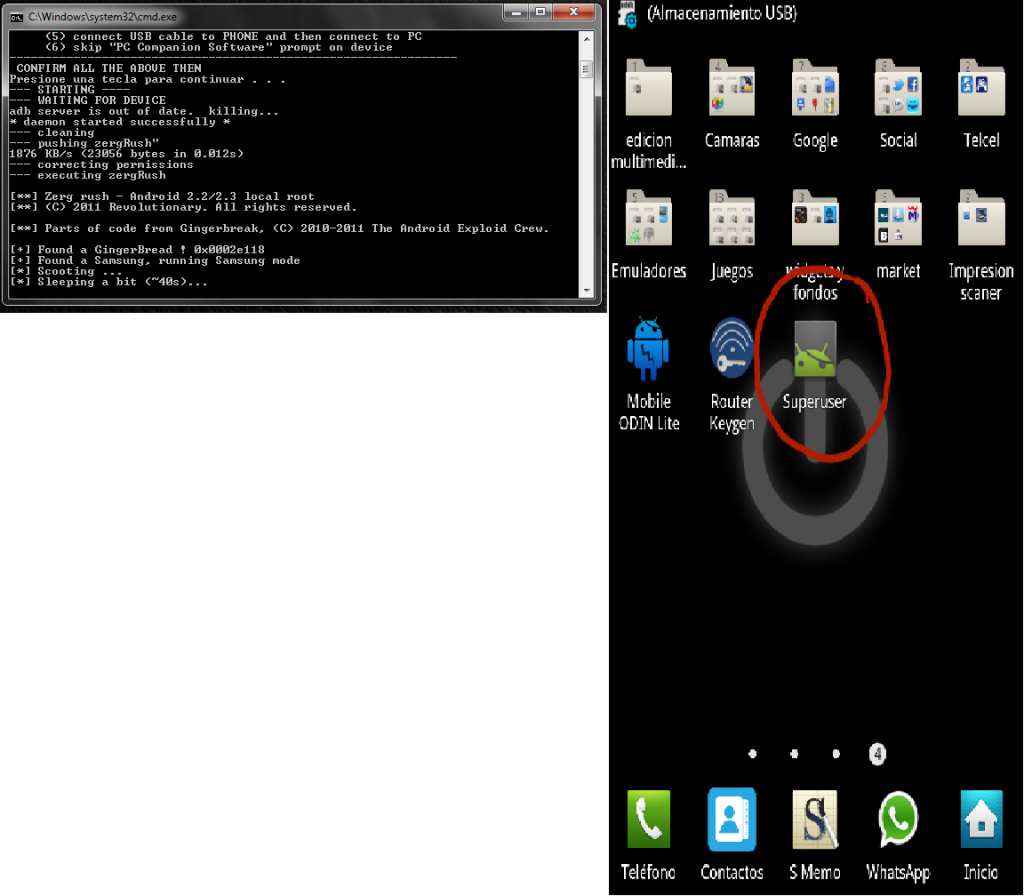Tap the Teléfono phone icon

[x=648, y=822]
